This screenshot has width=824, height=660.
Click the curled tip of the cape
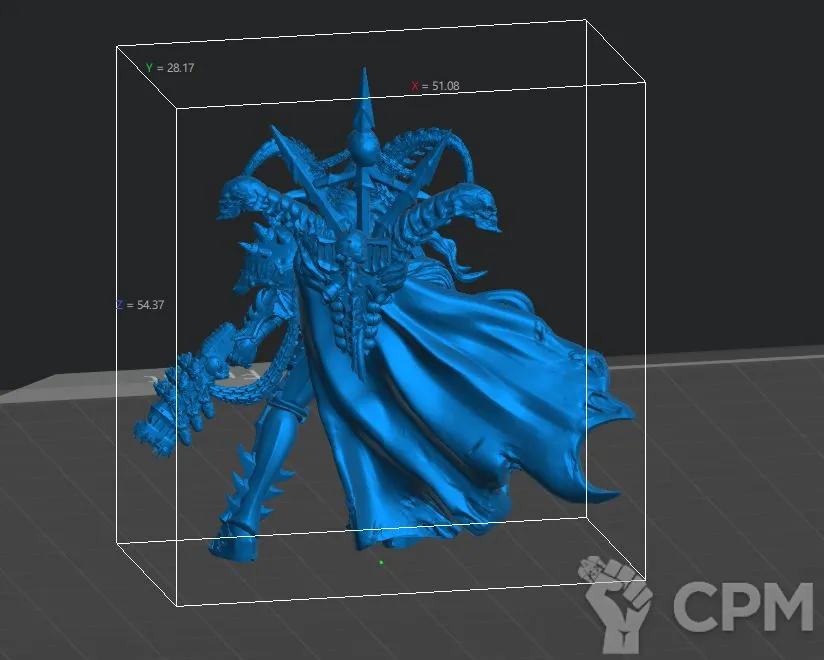click(600, 492)
